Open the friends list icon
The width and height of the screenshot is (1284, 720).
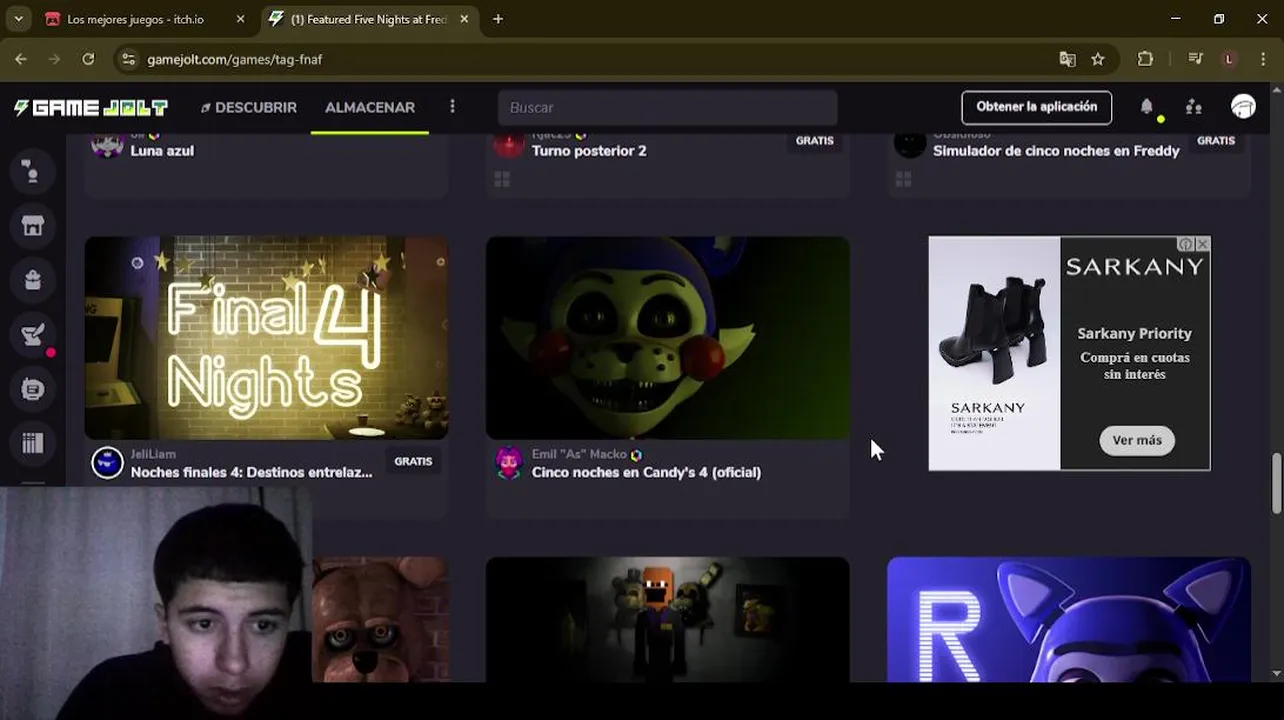[1194, 107]
